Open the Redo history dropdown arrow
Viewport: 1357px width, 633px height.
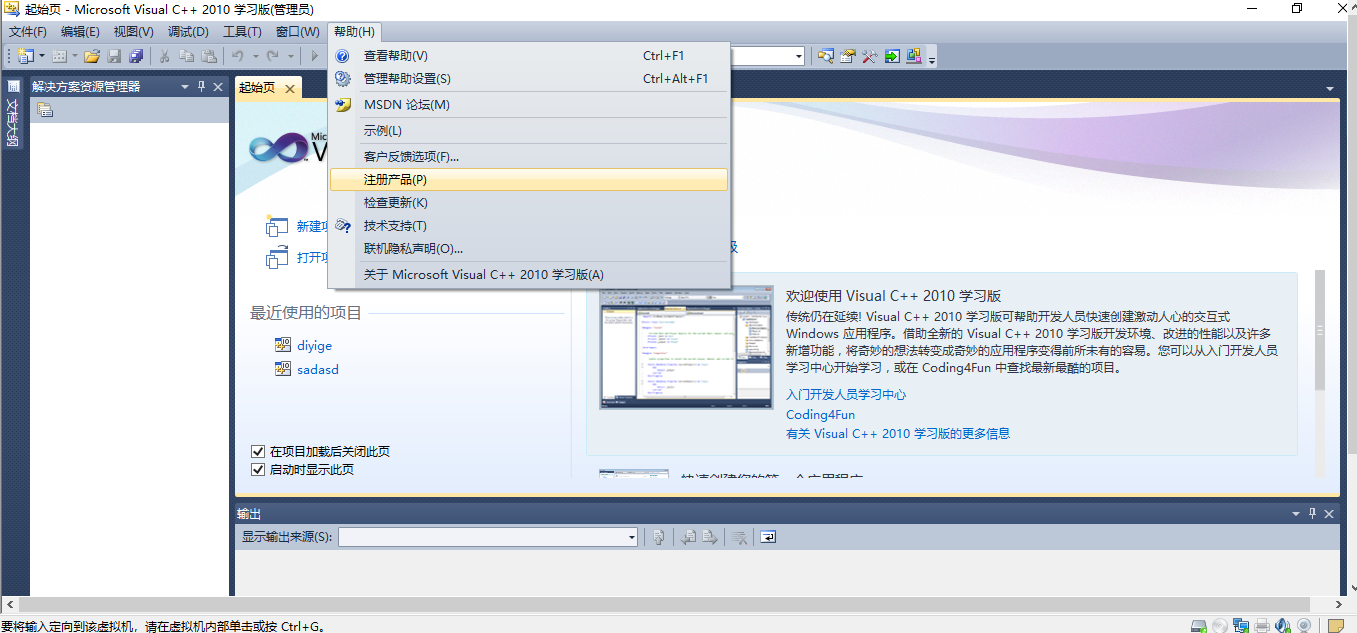click(x=289, y=56)
